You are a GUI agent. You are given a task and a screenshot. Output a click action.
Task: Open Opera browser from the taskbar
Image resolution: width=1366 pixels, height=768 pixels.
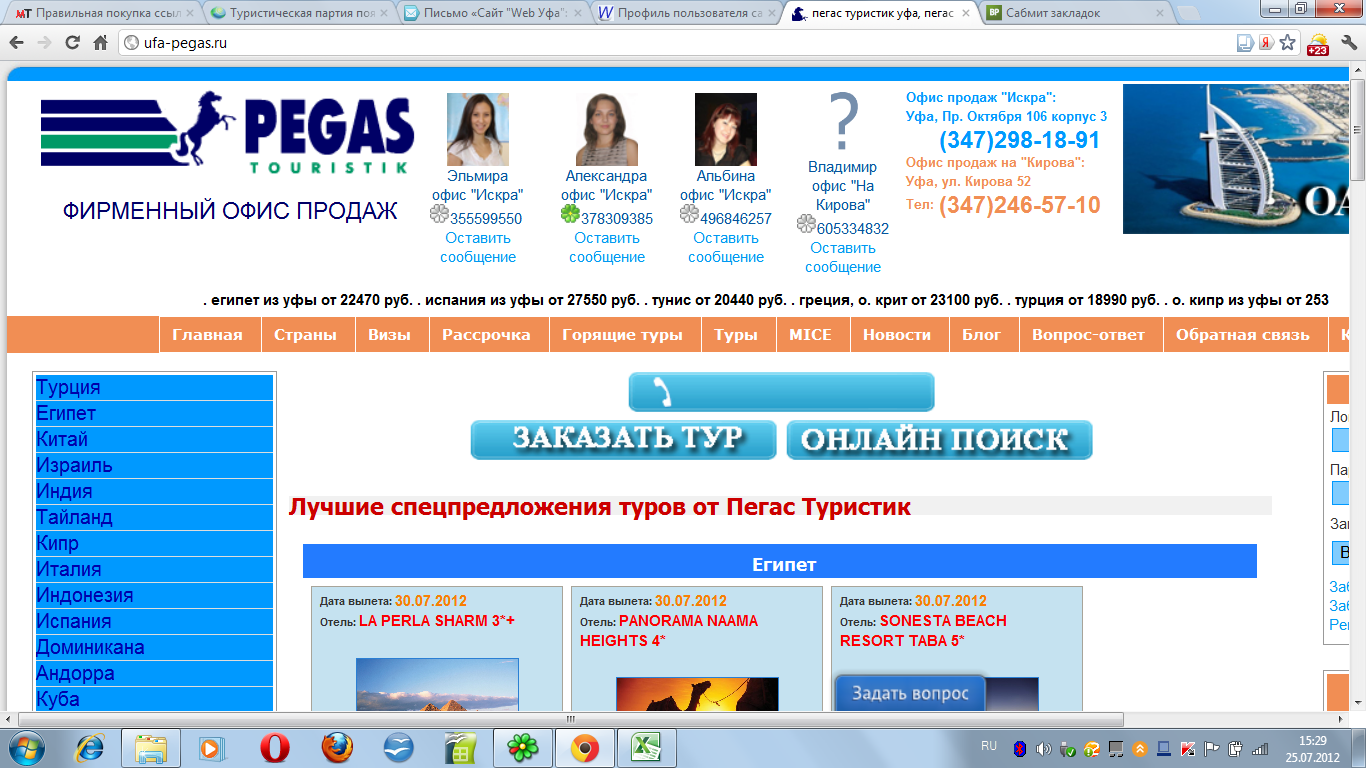tap(275, 748)
